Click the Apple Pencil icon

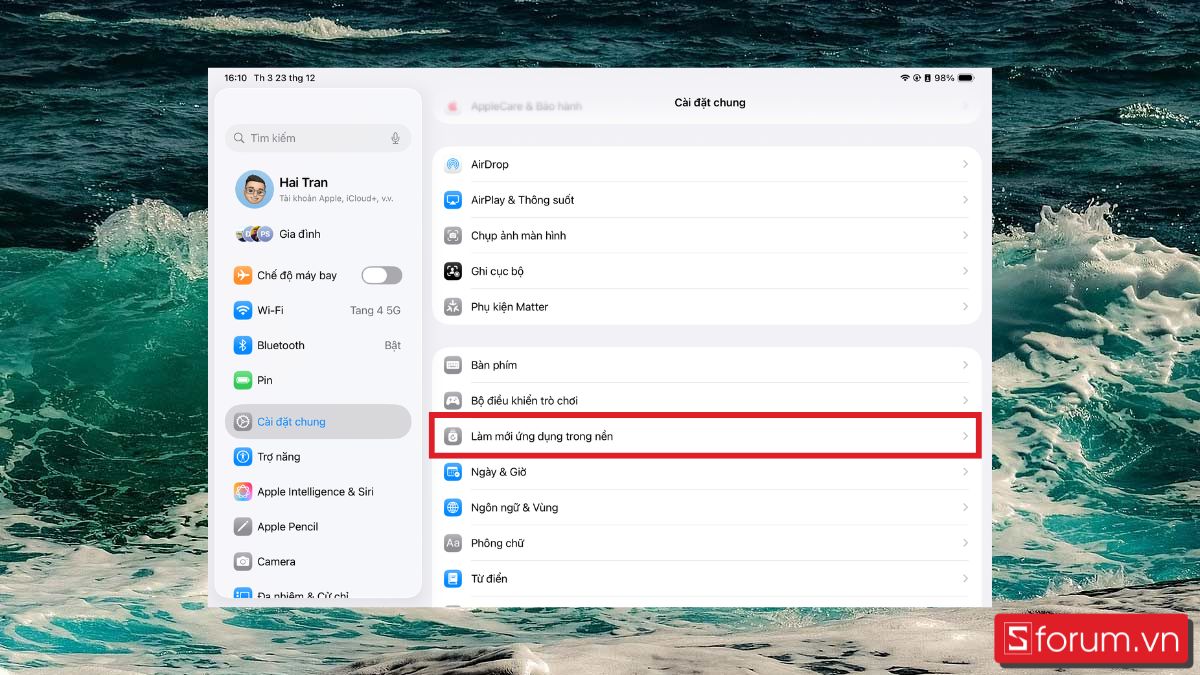243,527
